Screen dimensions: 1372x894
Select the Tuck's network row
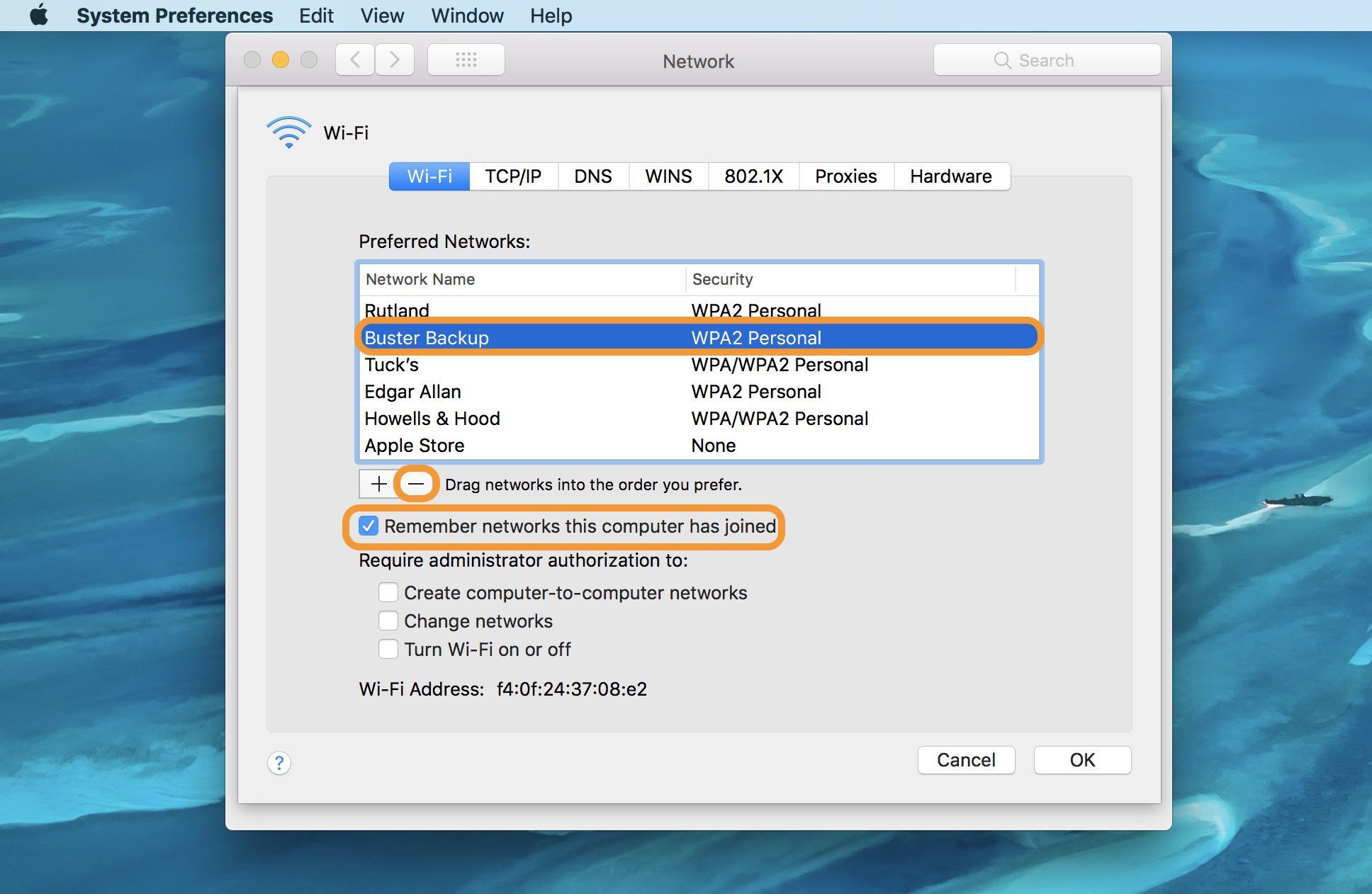699,365
